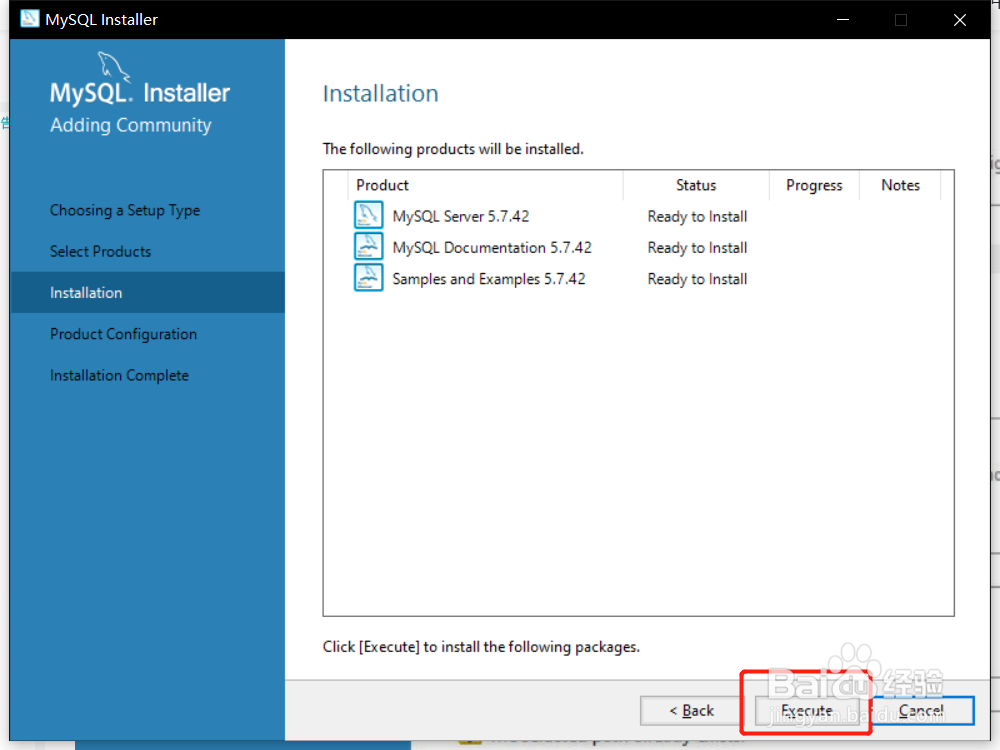Click Execute to install the packages
The width and height of the screenshot is (1000, 750).
[806, 710]
